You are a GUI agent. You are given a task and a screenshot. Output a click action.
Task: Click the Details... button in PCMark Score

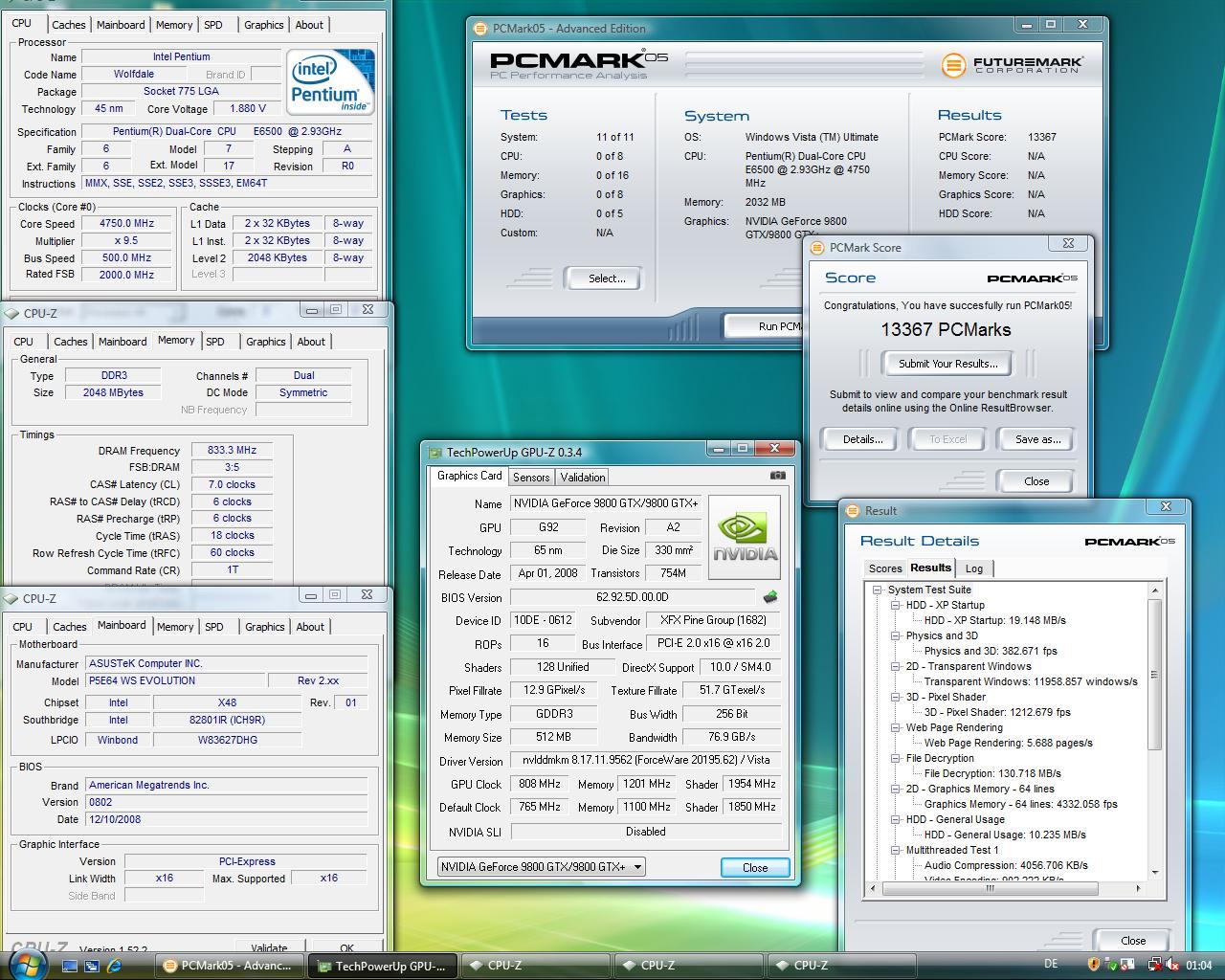click(861, 439)
